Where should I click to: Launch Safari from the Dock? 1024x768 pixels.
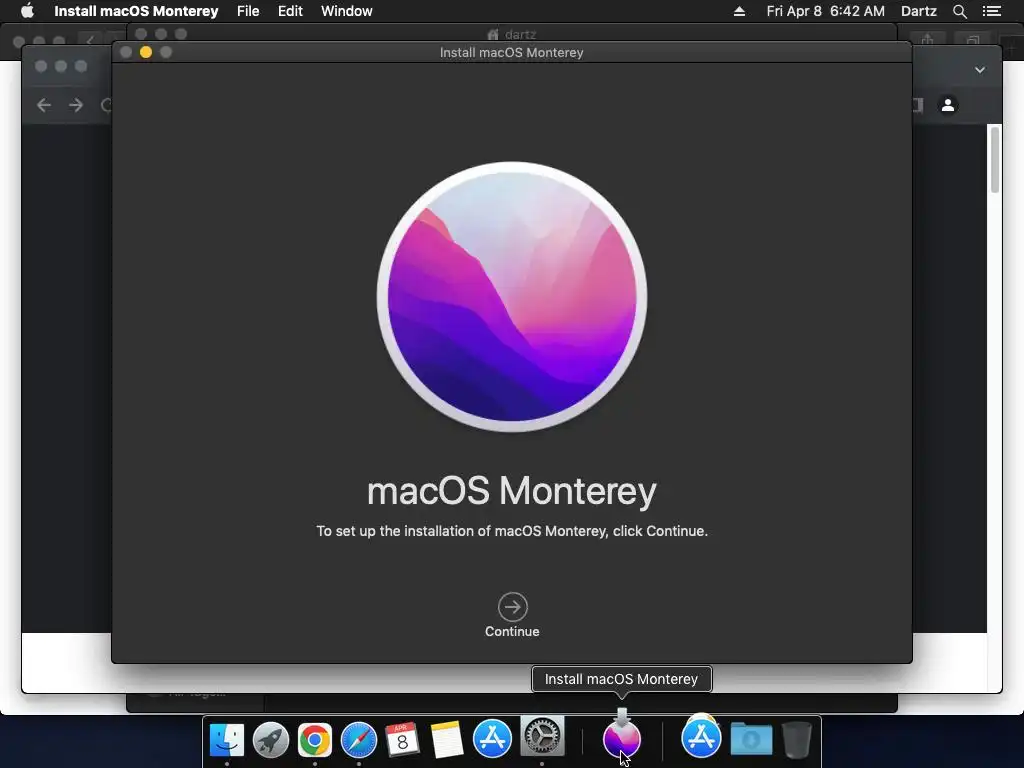tap(359, 740)
